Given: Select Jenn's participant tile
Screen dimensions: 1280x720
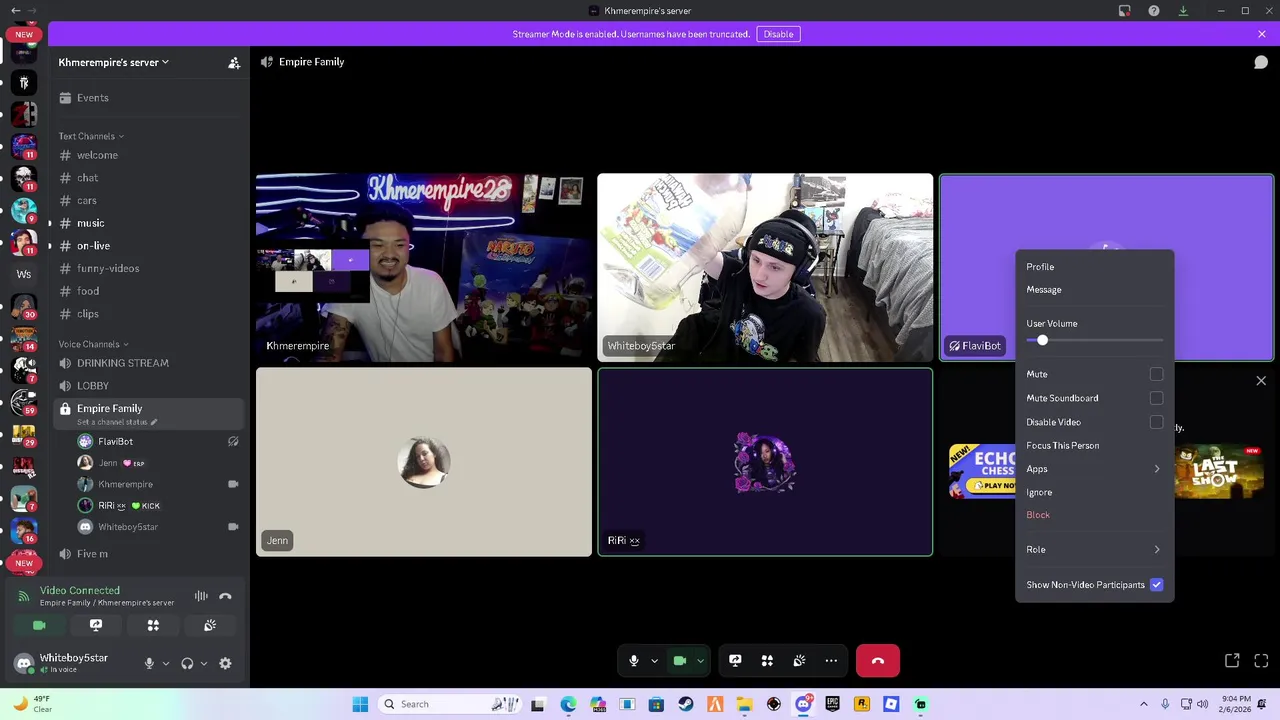Looking at the screenshot, I should pos(424,462).
